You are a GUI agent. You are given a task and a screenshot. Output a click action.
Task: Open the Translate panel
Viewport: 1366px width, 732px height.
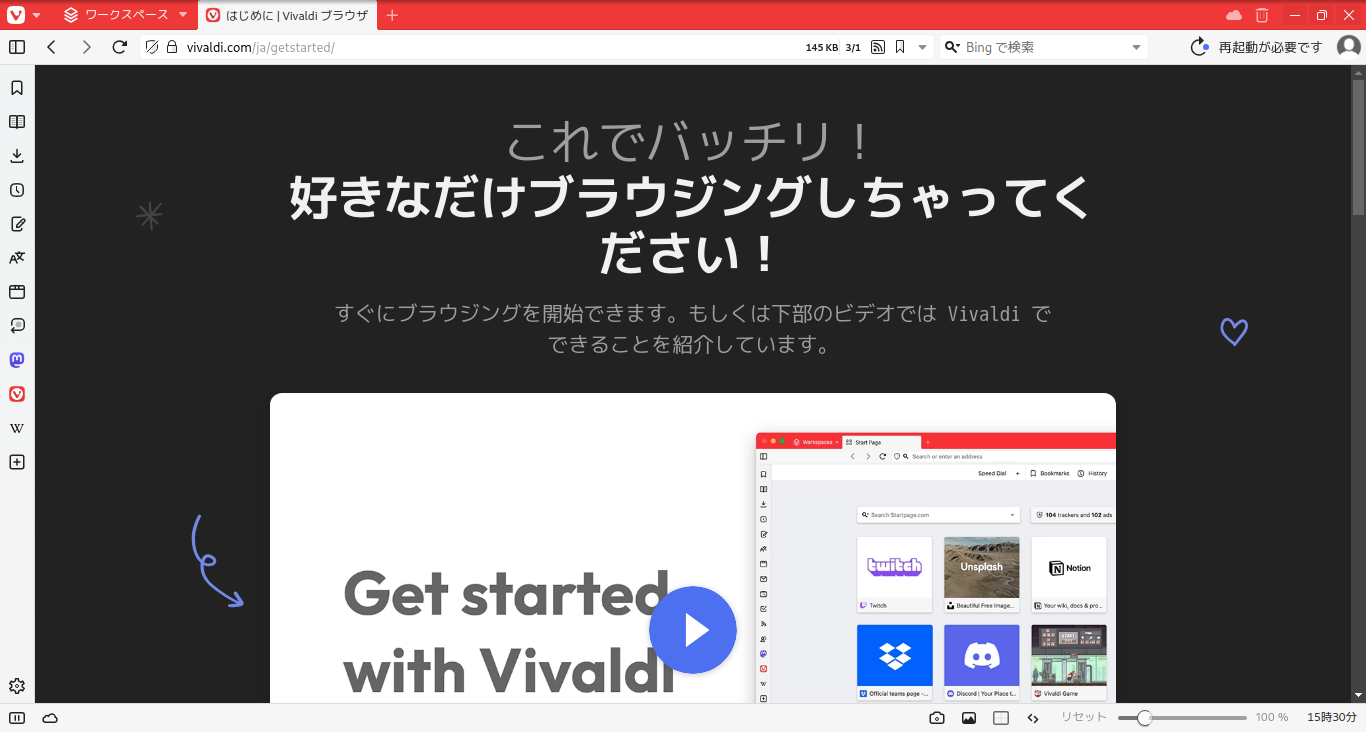17,258
